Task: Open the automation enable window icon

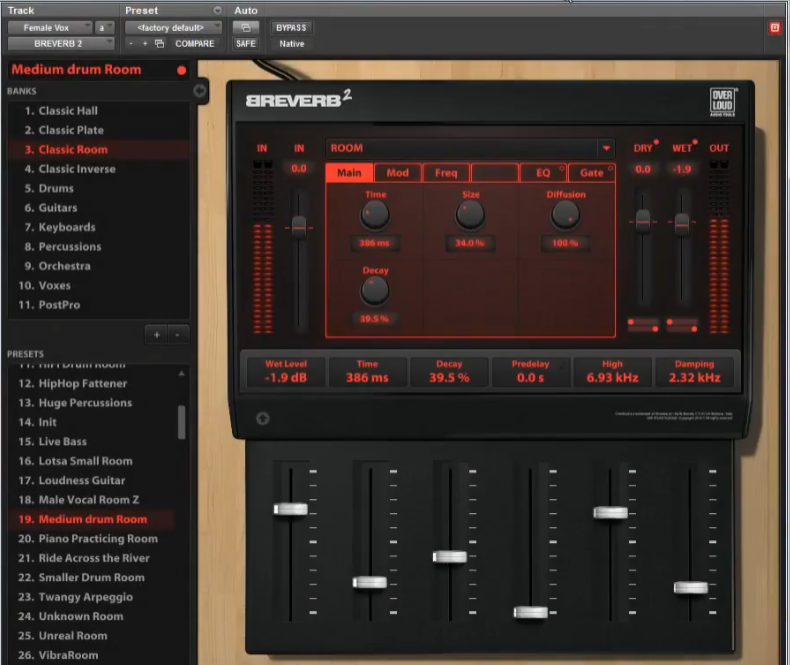Action: click(246, 27)
